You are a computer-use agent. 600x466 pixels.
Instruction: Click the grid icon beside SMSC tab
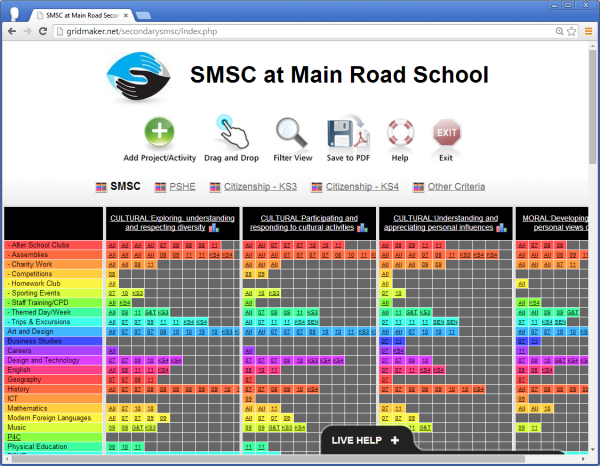tap(101, 187)
